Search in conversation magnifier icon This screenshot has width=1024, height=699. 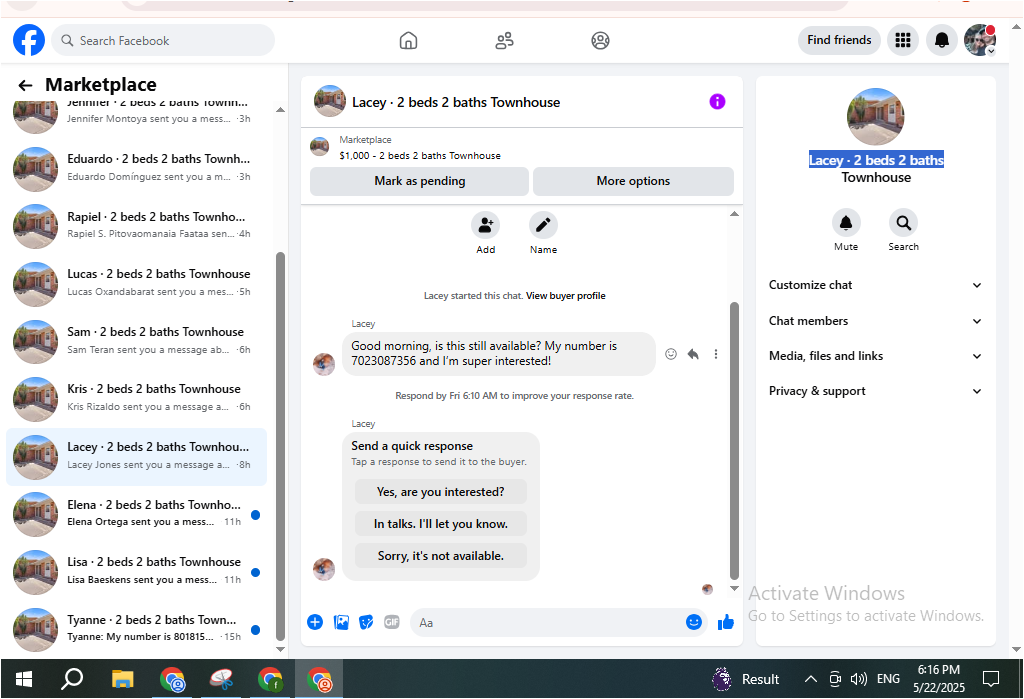point(903,223)
